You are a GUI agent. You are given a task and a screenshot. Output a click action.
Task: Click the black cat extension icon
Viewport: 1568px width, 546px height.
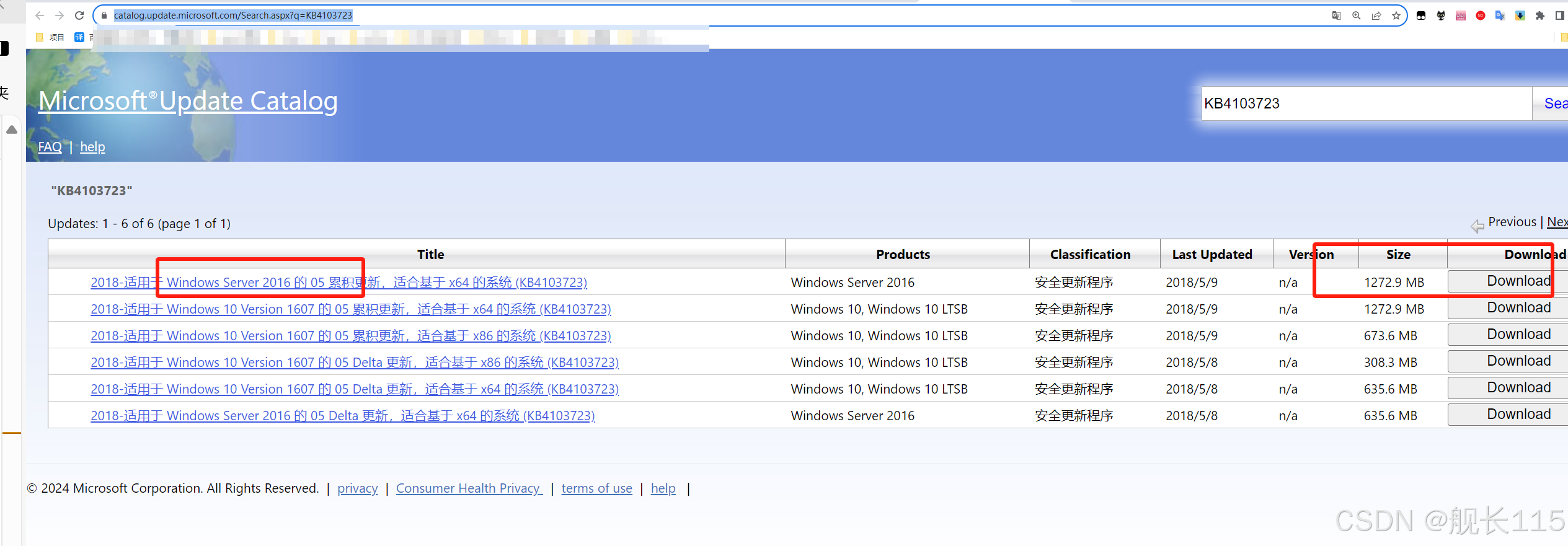tap(1441, 15)
